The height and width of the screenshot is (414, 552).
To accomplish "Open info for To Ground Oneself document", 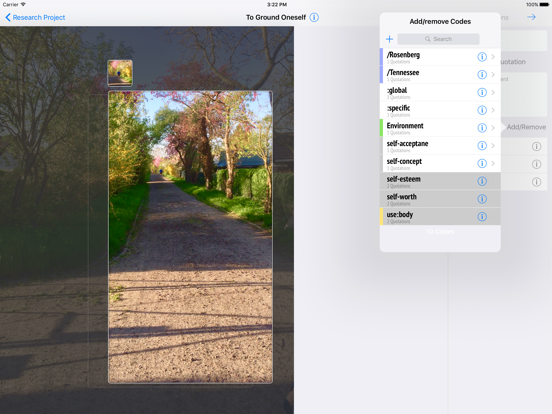I will pos(314,17).
